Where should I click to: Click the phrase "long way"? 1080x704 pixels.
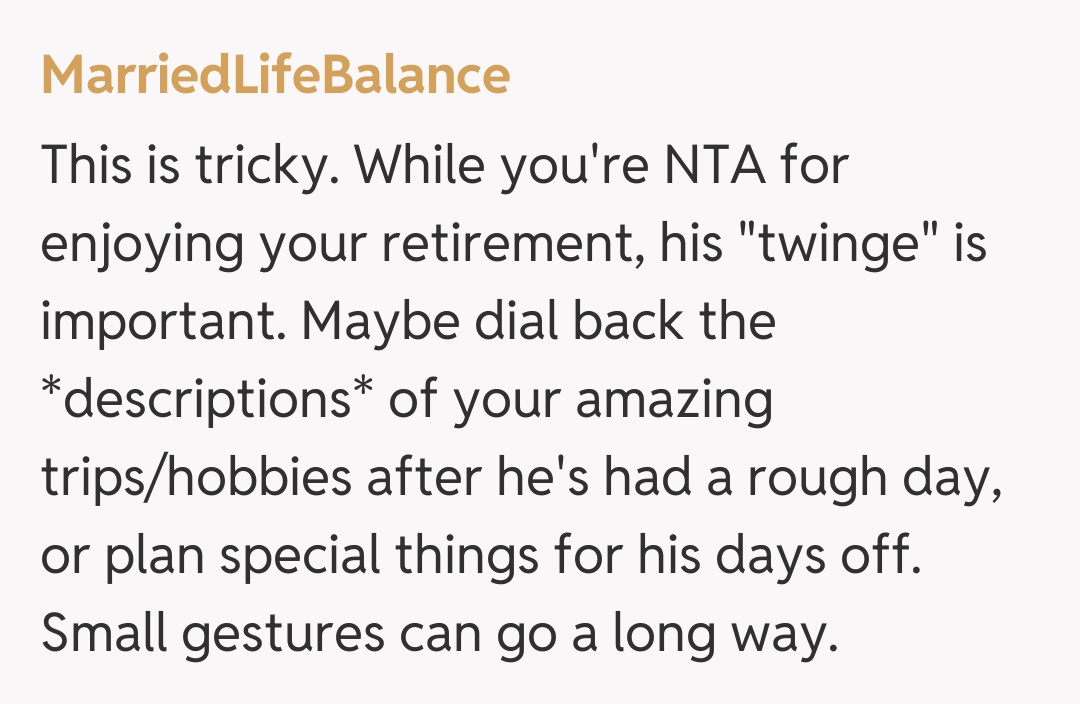coord(716,634)
